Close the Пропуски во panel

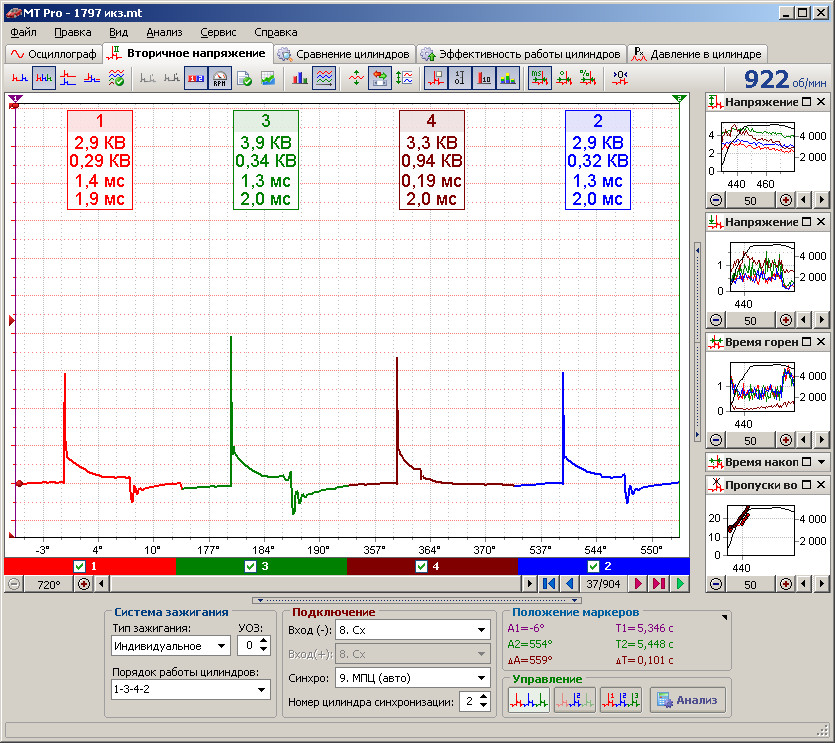821,485
